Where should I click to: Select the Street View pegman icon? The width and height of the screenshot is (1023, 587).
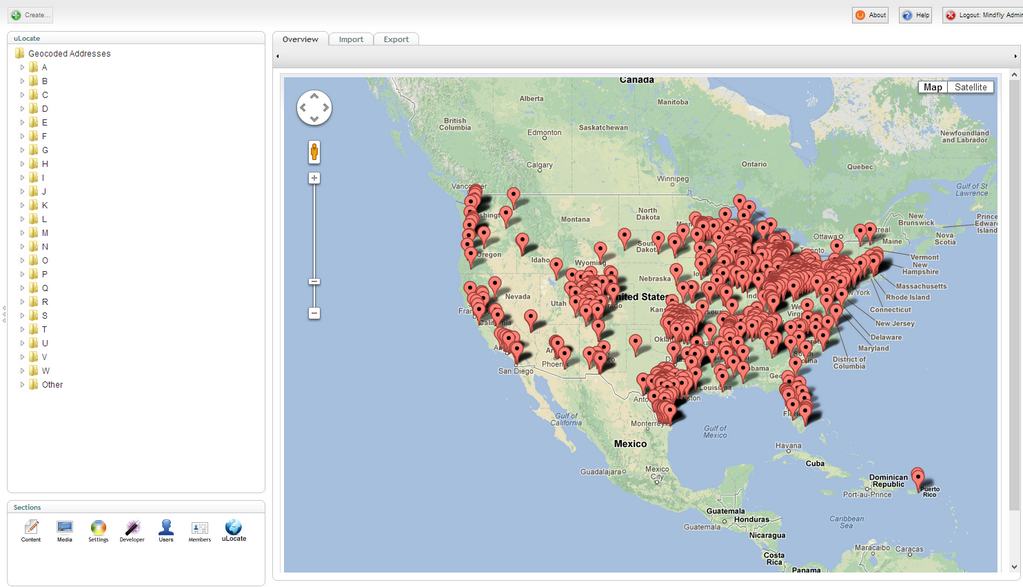[314, 152]
